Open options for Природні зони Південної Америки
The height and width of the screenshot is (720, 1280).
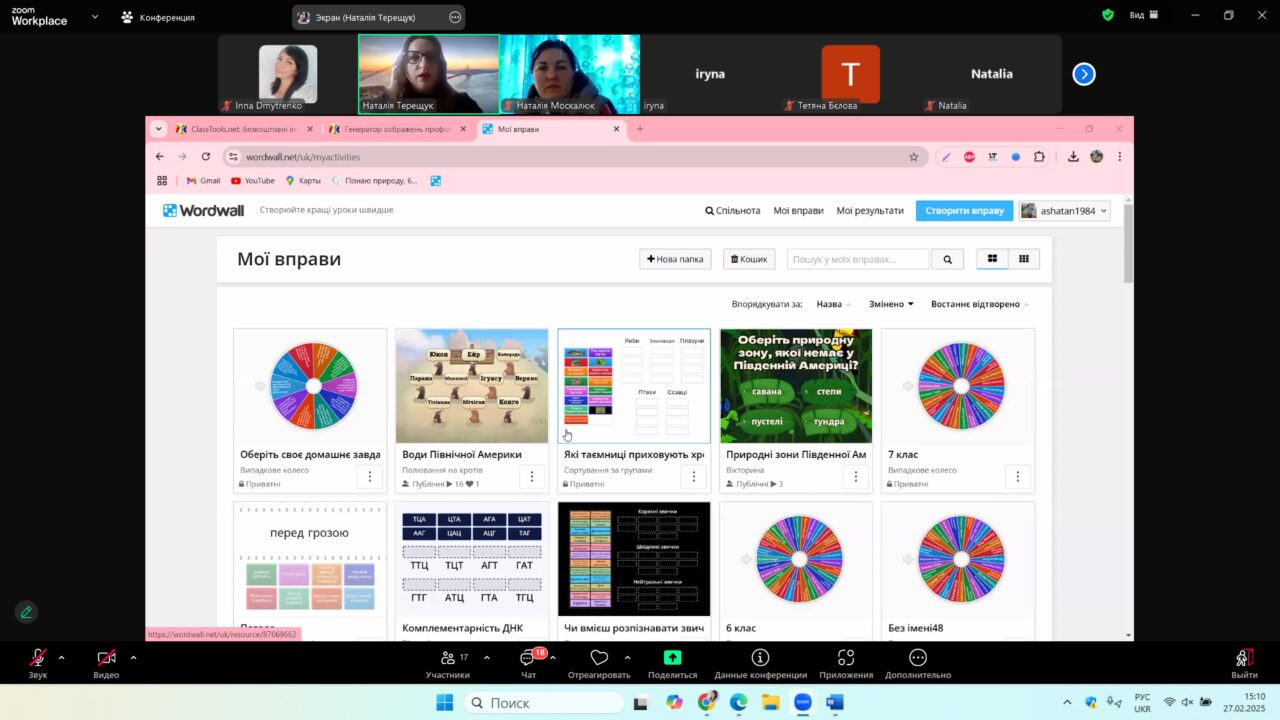click(x=856, y=477)
